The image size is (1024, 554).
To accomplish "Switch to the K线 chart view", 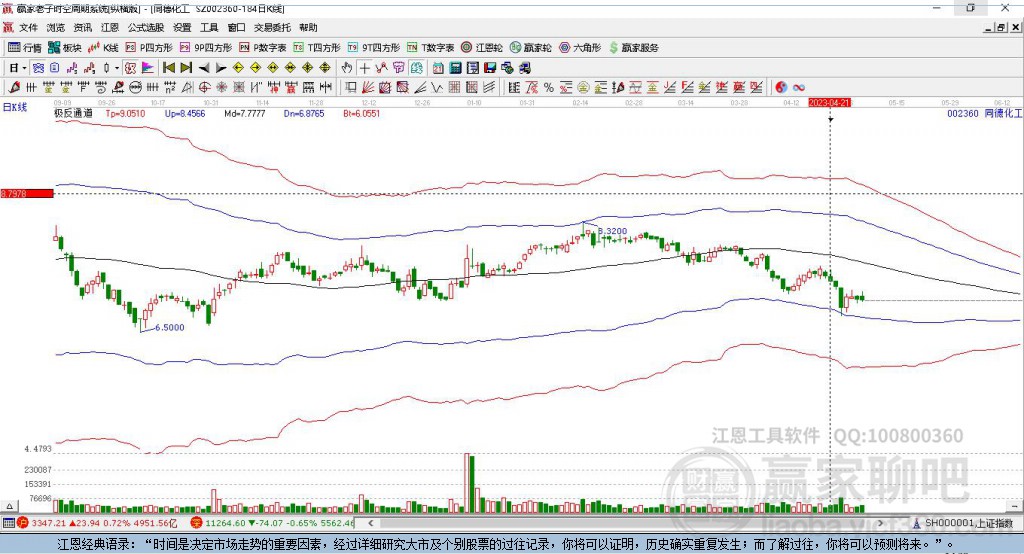I will point(103,48).
